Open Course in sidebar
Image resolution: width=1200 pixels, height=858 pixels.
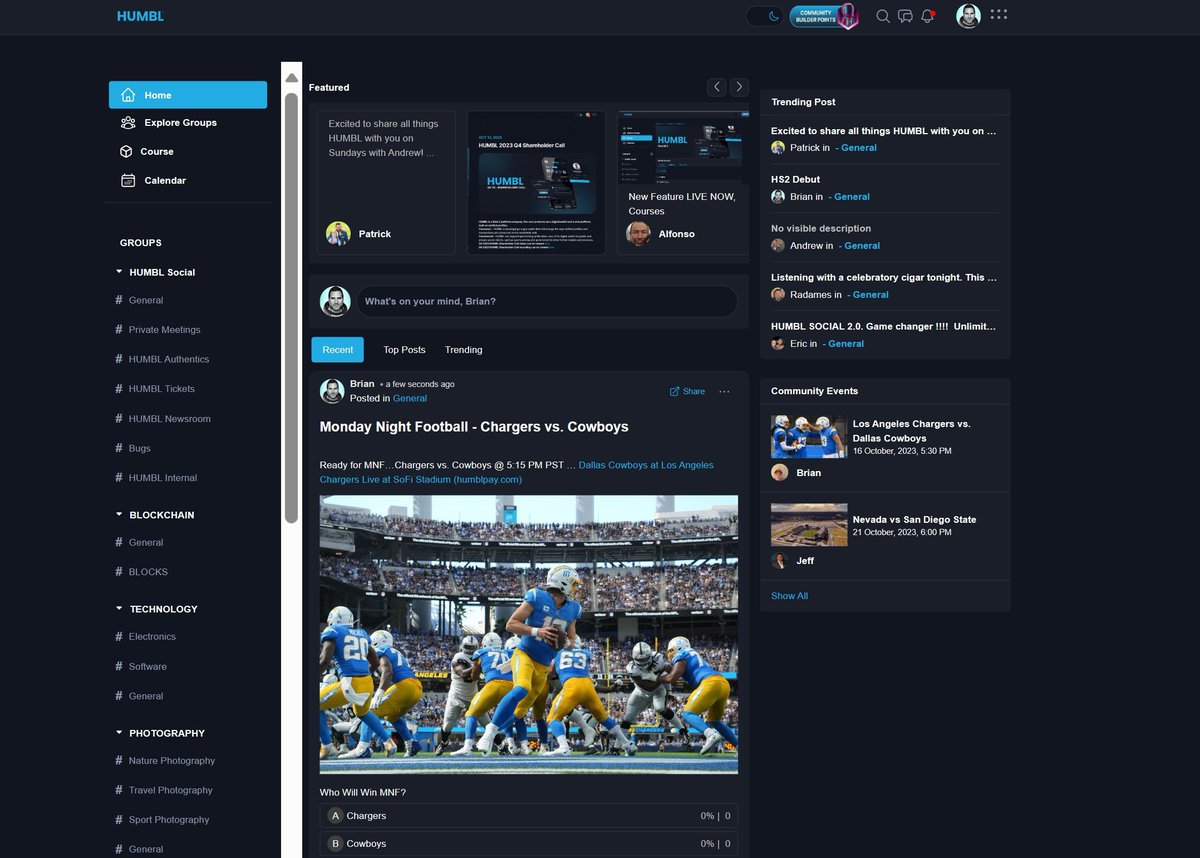[x=147, y=151]
